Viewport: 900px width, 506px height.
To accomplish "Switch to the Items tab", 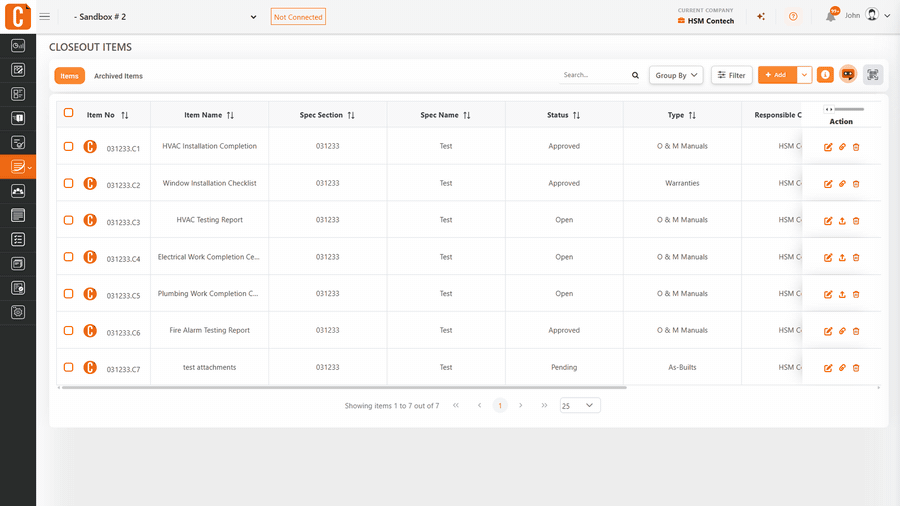I will 69,76.
